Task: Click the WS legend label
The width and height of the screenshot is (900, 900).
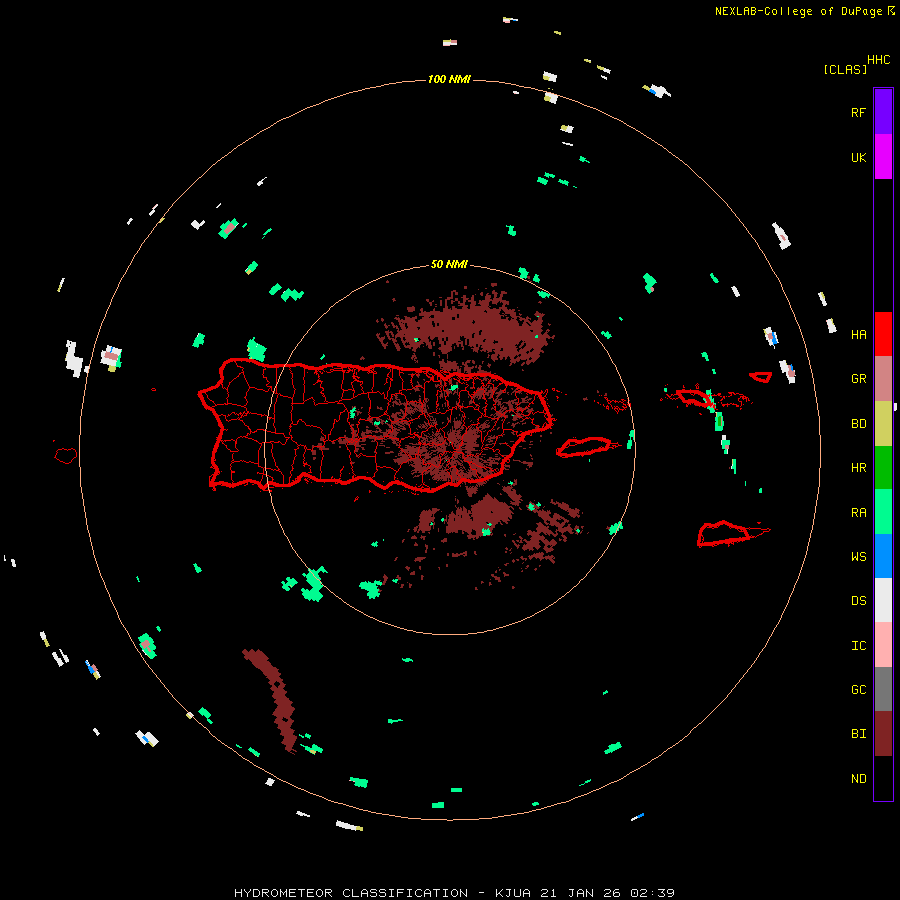Action: coord(858,556)
